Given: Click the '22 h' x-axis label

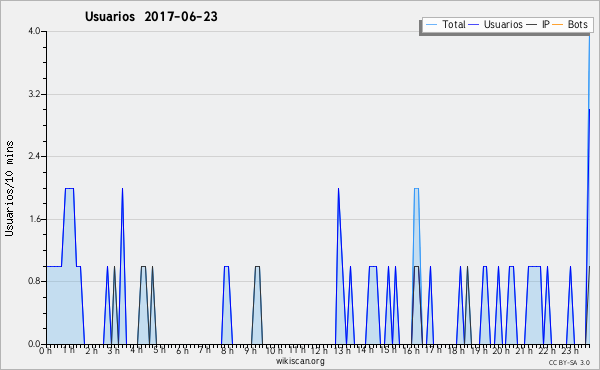Looking at the screenshot, I should (547, 350).
